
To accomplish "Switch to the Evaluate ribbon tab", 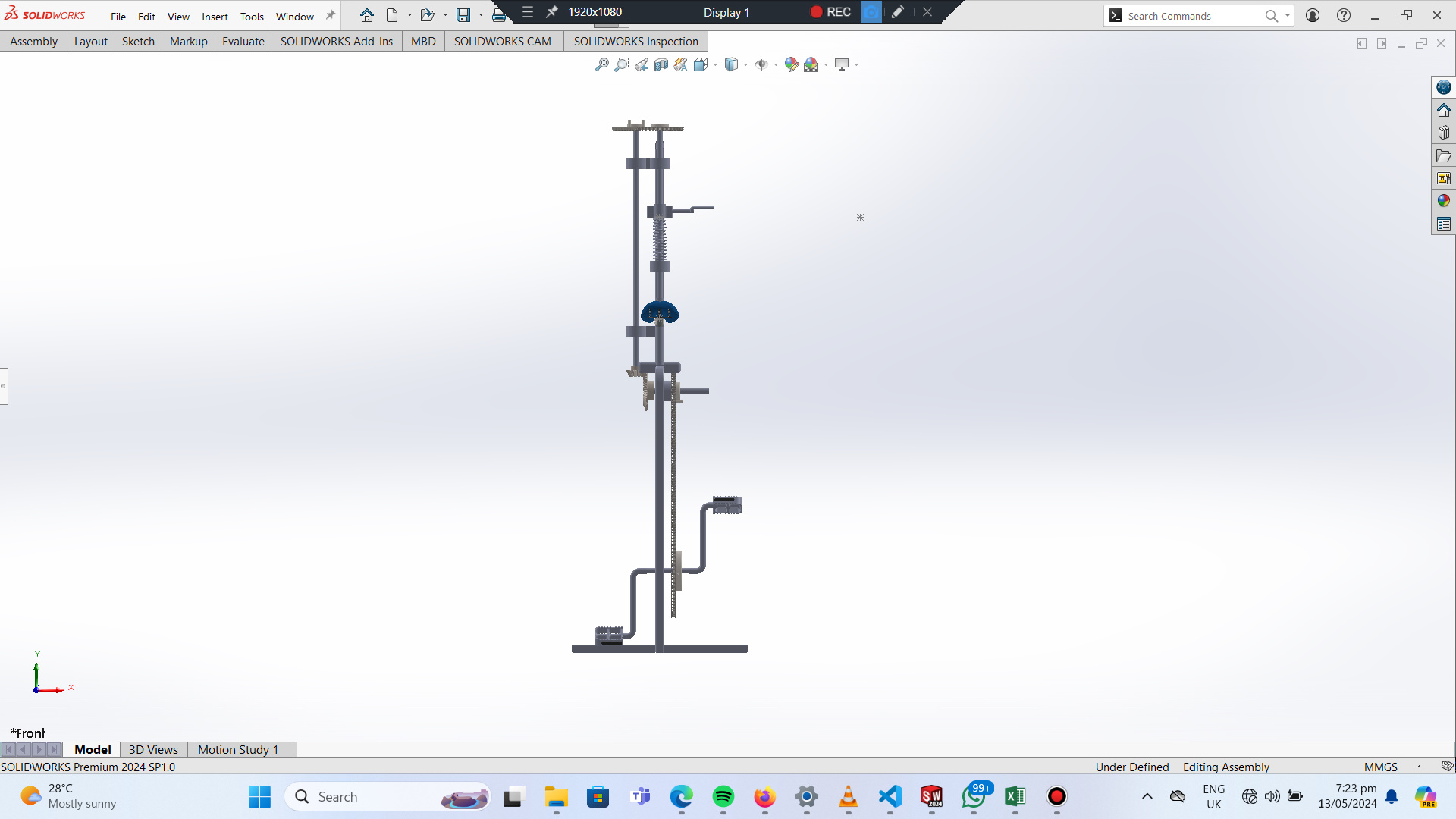I will point(243,41).
